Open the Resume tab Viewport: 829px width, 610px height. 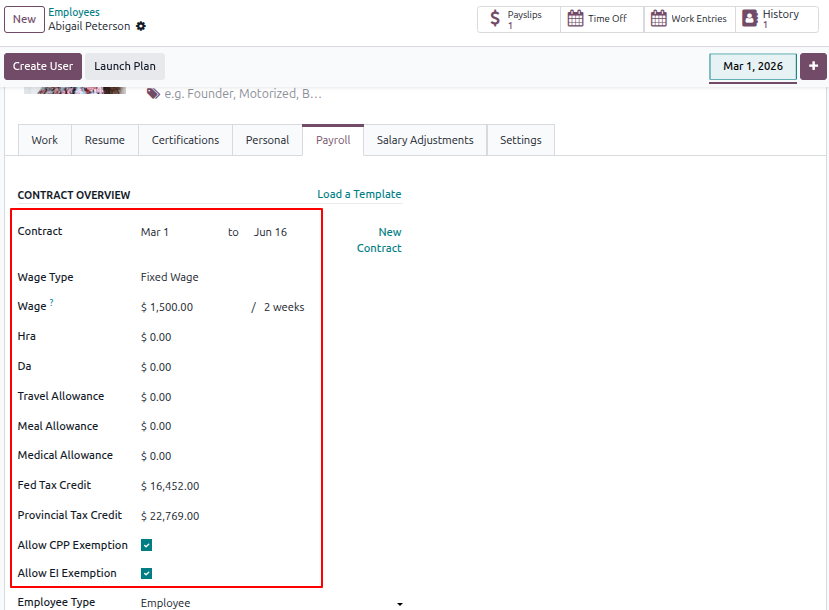105,140
